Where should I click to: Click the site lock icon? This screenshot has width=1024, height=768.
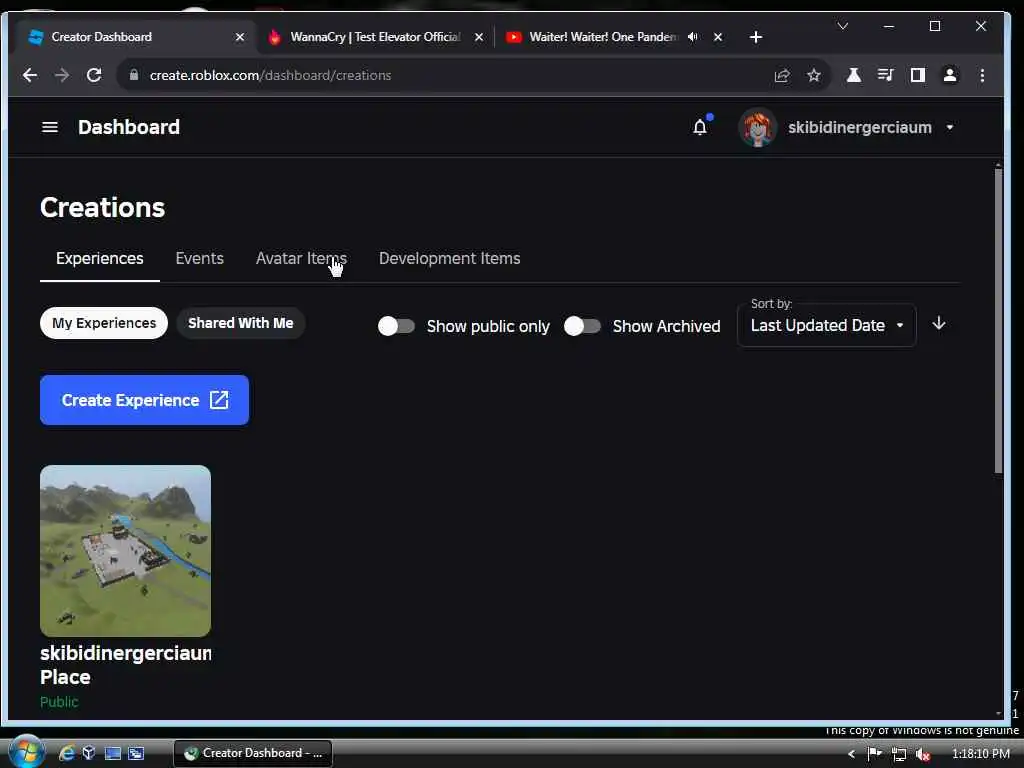click(x=134, y=75)
